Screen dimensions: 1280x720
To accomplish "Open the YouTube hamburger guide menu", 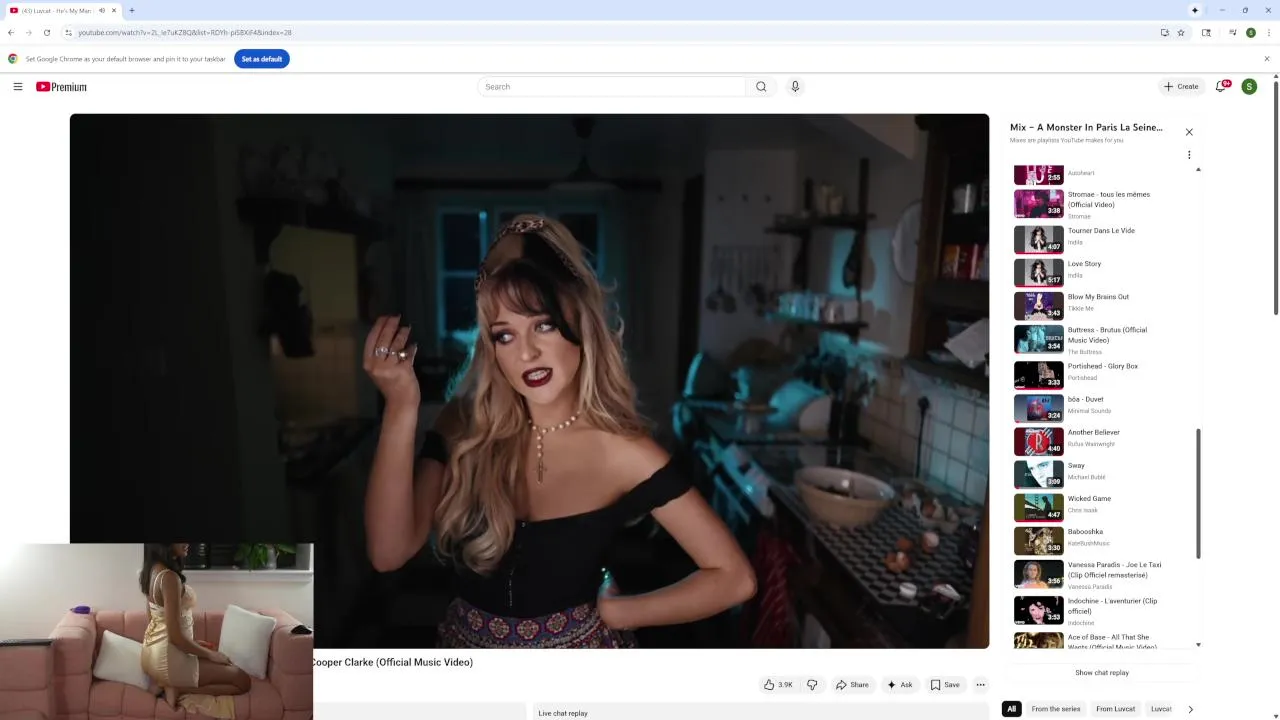I will [18, 87].
